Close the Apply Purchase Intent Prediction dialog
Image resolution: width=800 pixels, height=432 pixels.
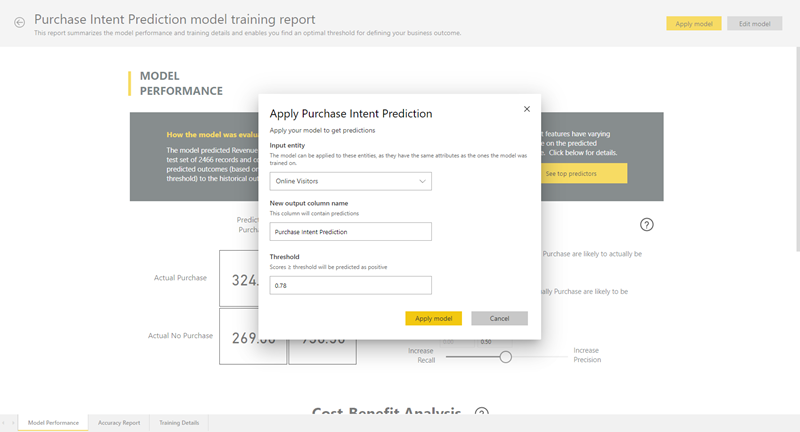pos(527,109)
